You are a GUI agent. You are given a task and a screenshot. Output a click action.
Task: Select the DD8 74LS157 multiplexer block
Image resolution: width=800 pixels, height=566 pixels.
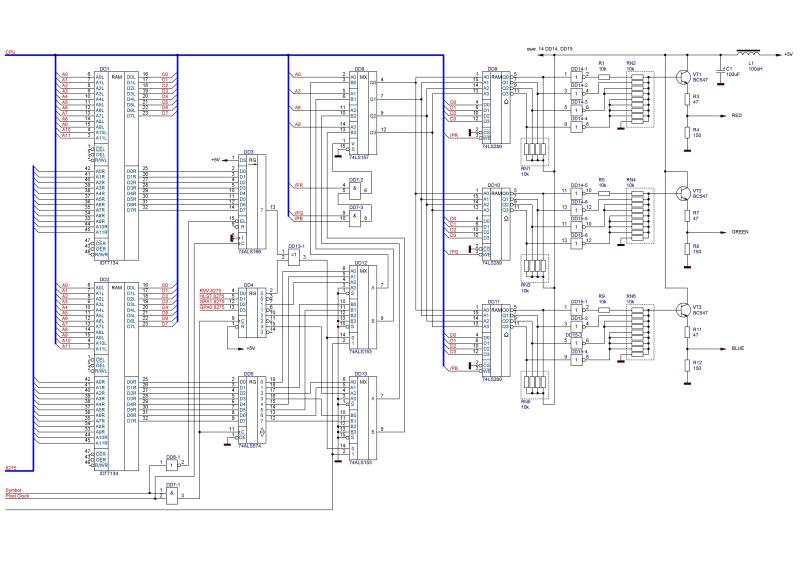pos(358,110)
